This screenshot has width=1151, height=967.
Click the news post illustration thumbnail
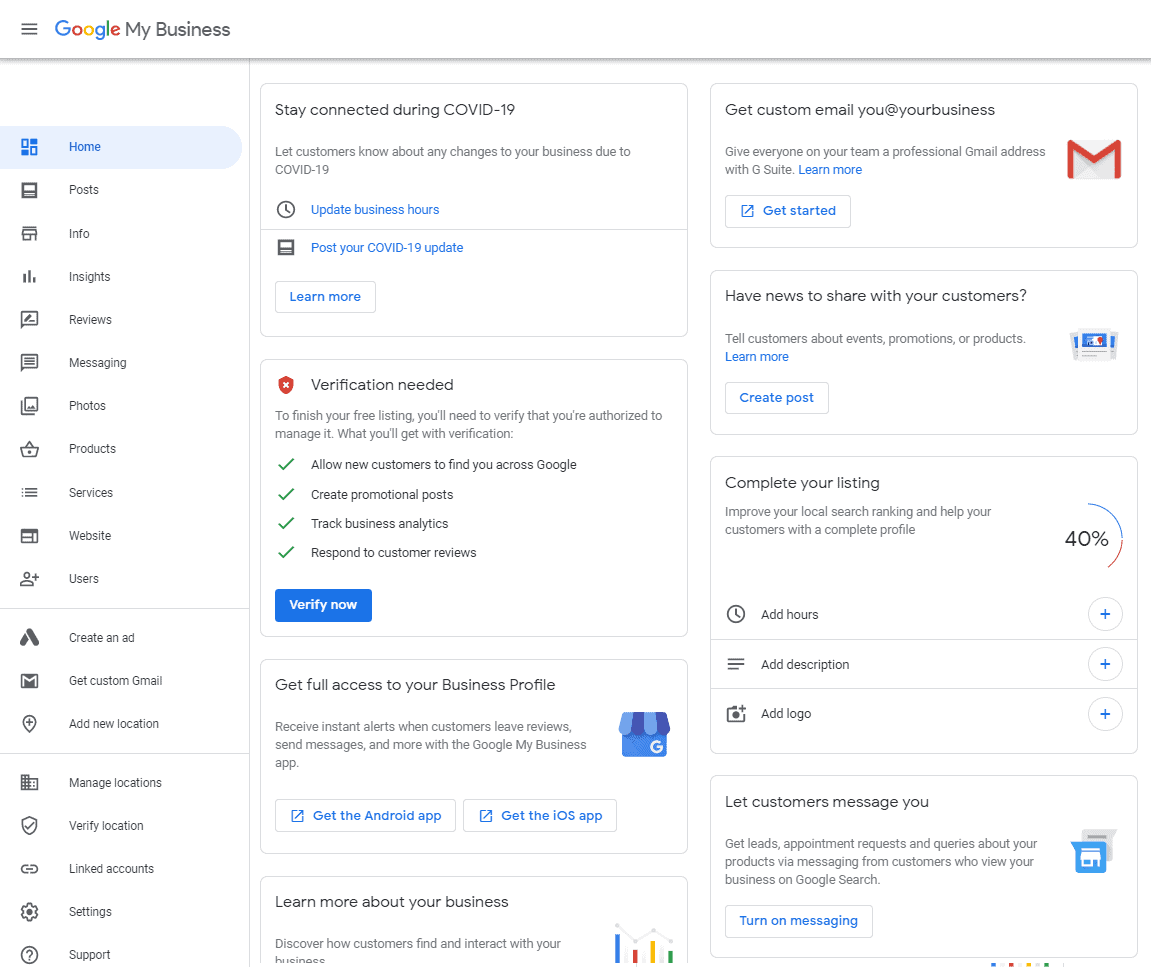click(1094, 344)
